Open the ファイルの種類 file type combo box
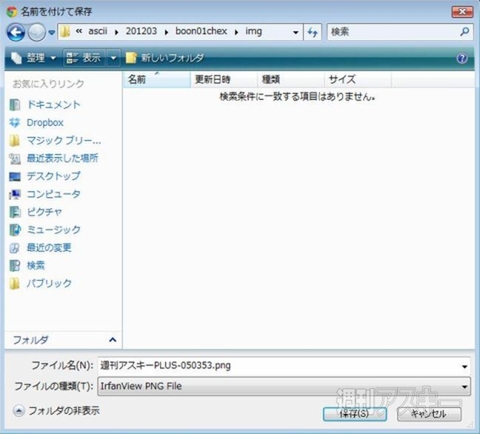 (284, 386)
